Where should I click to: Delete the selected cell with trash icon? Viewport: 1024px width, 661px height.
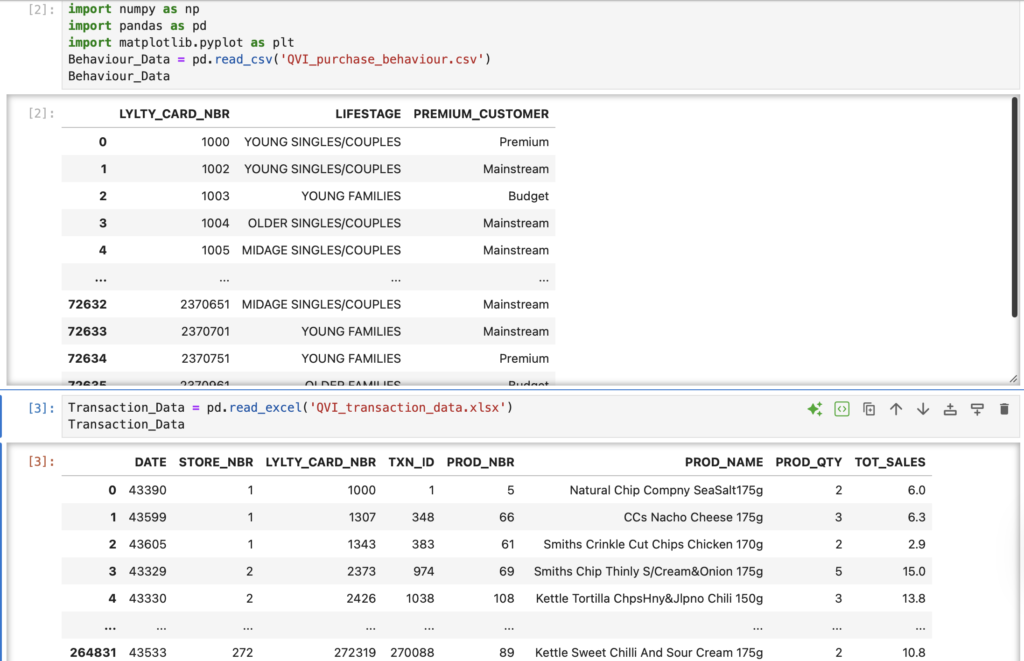tap(1004, 409)
